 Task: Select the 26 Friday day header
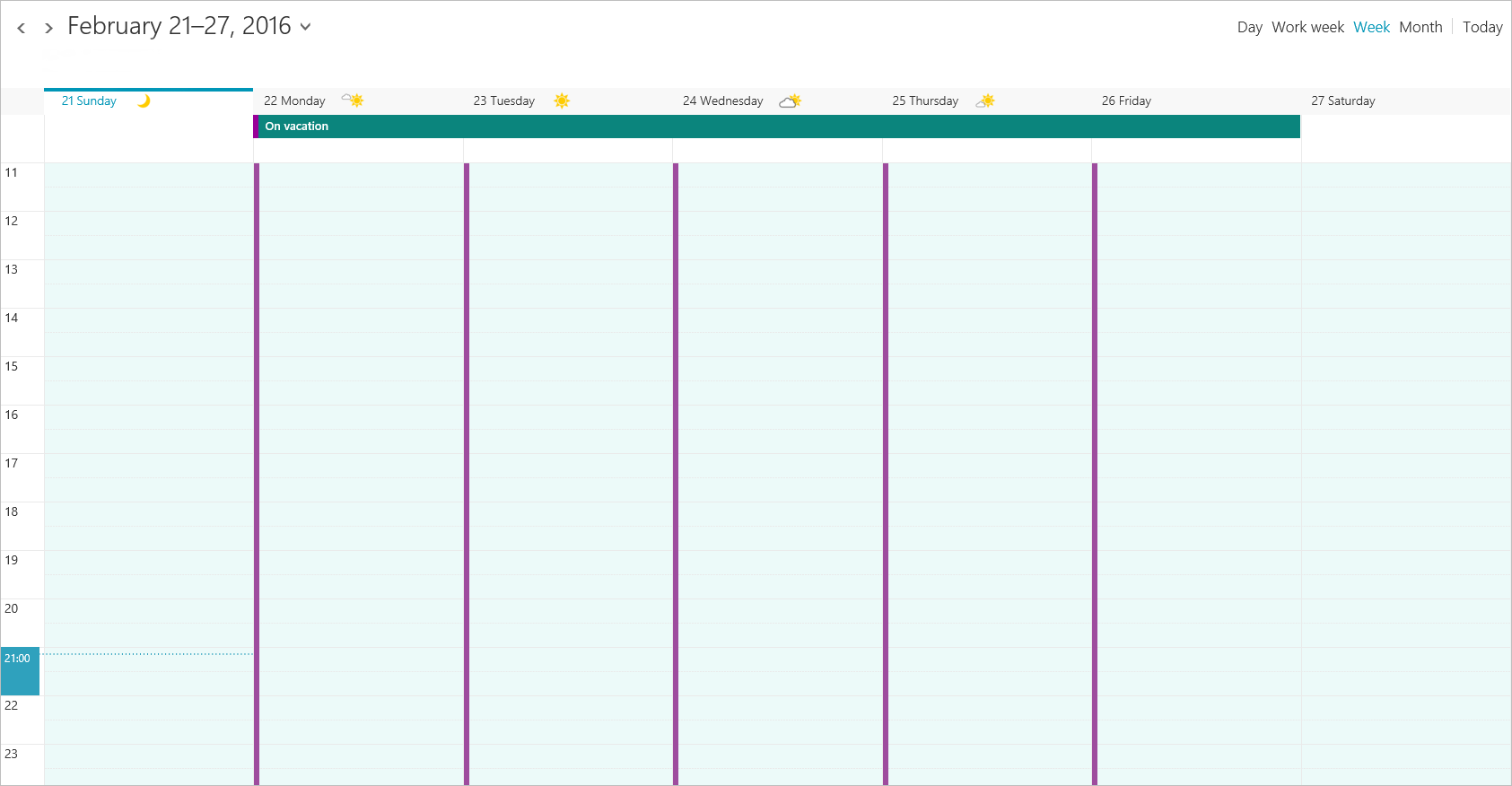coord(1126,101)
